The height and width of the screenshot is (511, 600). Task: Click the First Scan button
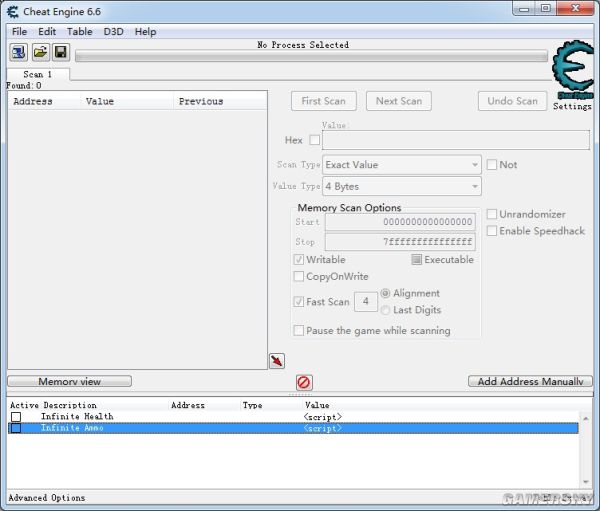[x=324, y=101]
